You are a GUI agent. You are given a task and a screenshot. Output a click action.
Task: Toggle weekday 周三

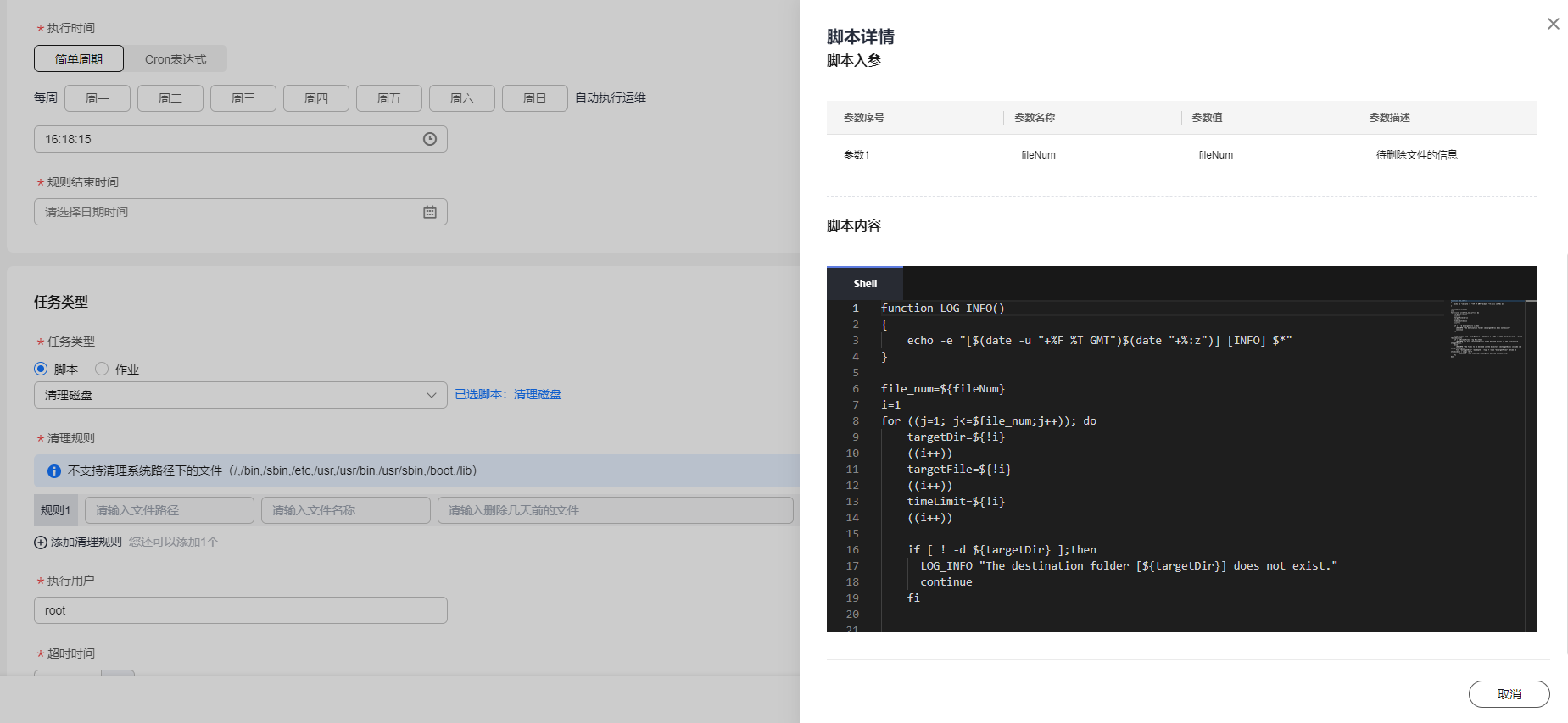coord(243,98)
